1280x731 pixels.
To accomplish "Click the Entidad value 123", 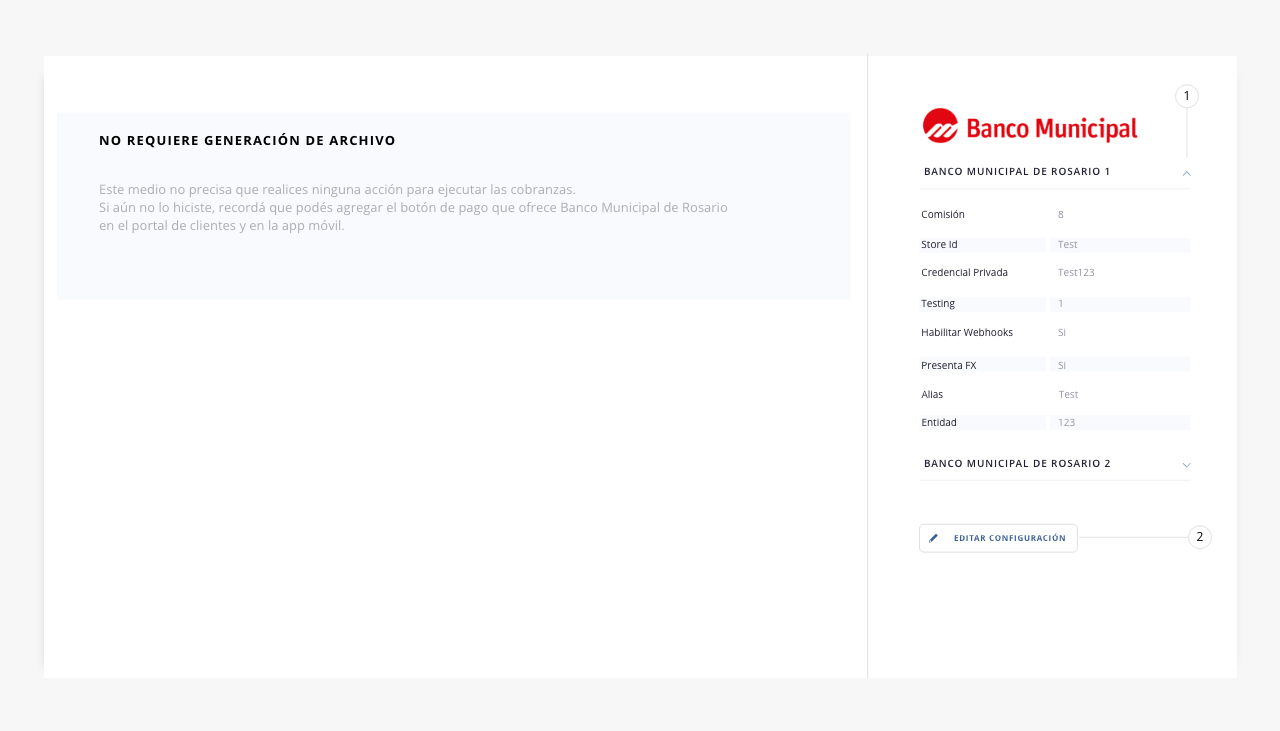I will 1066,423.
